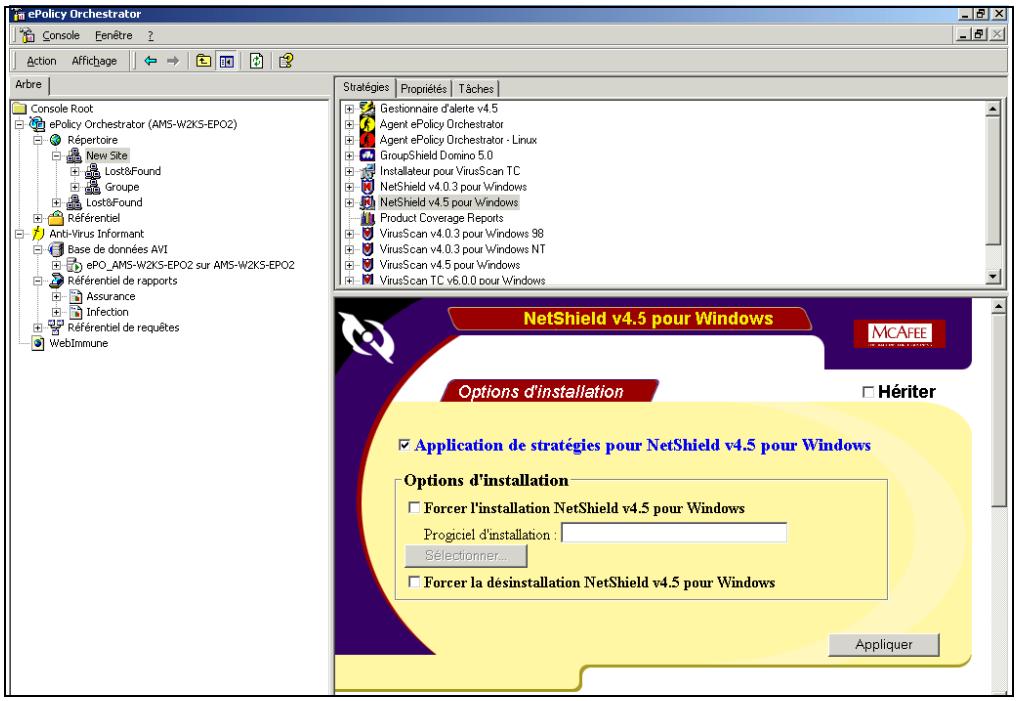The width and height of the screenshot is (1020, 701).
Task: Click the lower pane scrollbar up arrow
Action: 999,306
